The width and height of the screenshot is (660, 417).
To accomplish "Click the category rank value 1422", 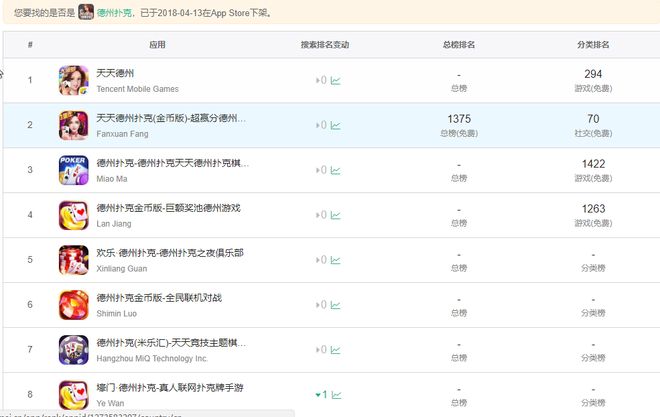I will click(x=593, y=164).
